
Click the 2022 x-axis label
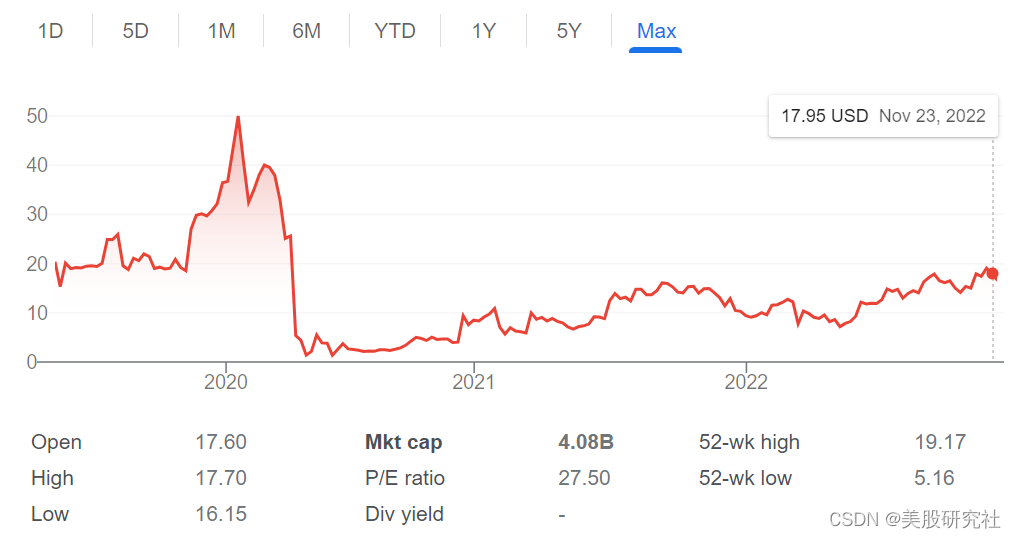click(x=746, y=382)
